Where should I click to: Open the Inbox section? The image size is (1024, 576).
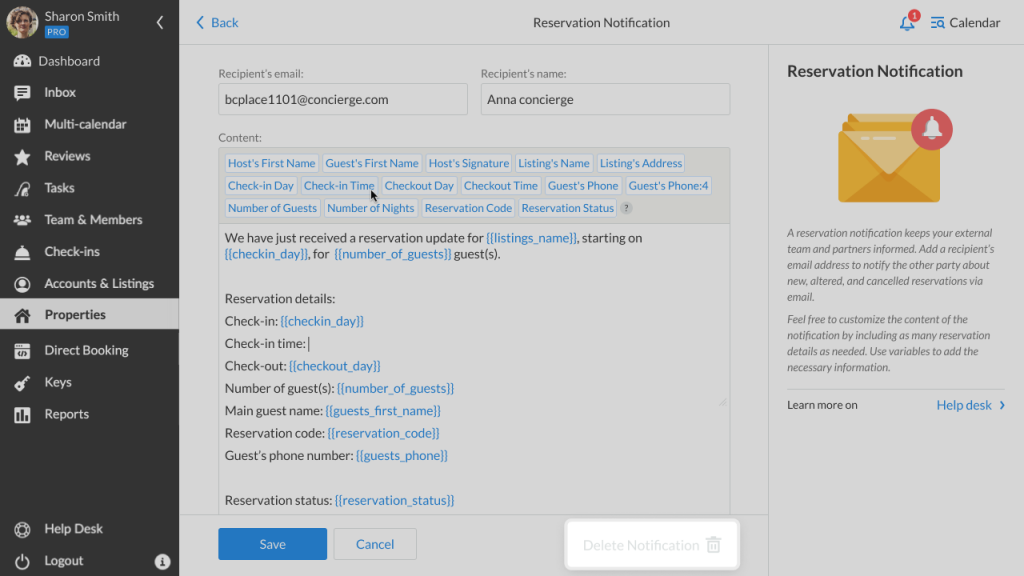click(x=60, y=92)
